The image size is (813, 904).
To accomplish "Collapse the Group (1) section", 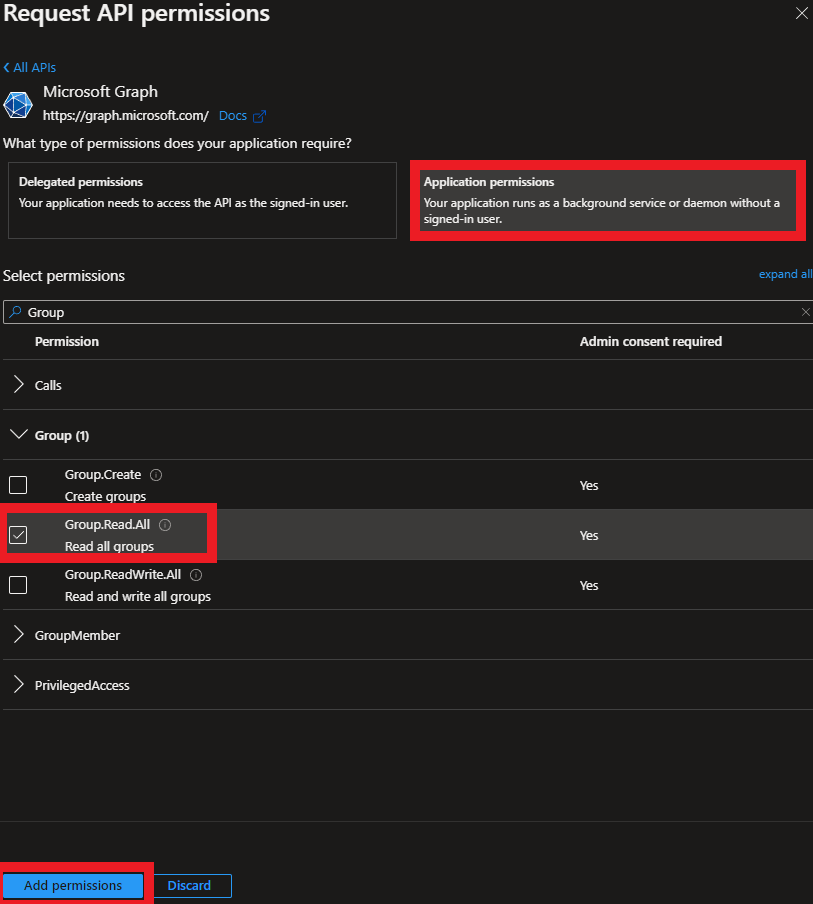I will [18, 434].
